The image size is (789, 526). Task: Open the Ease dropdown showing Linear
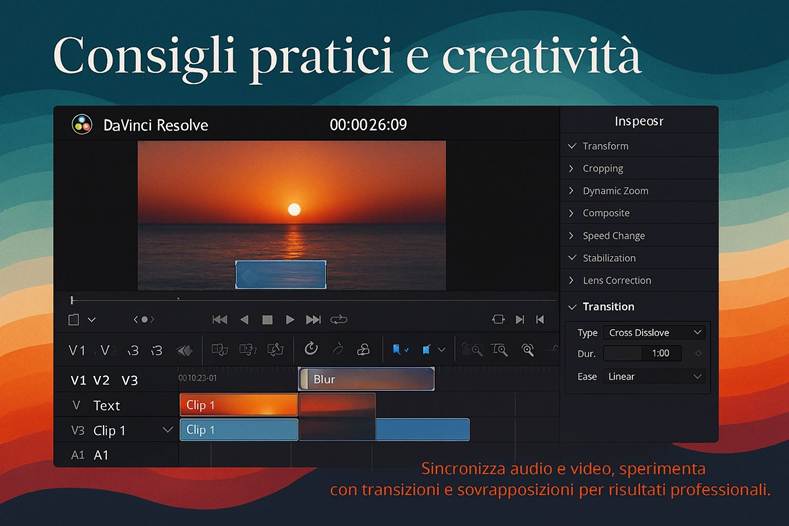coord(654,377)
